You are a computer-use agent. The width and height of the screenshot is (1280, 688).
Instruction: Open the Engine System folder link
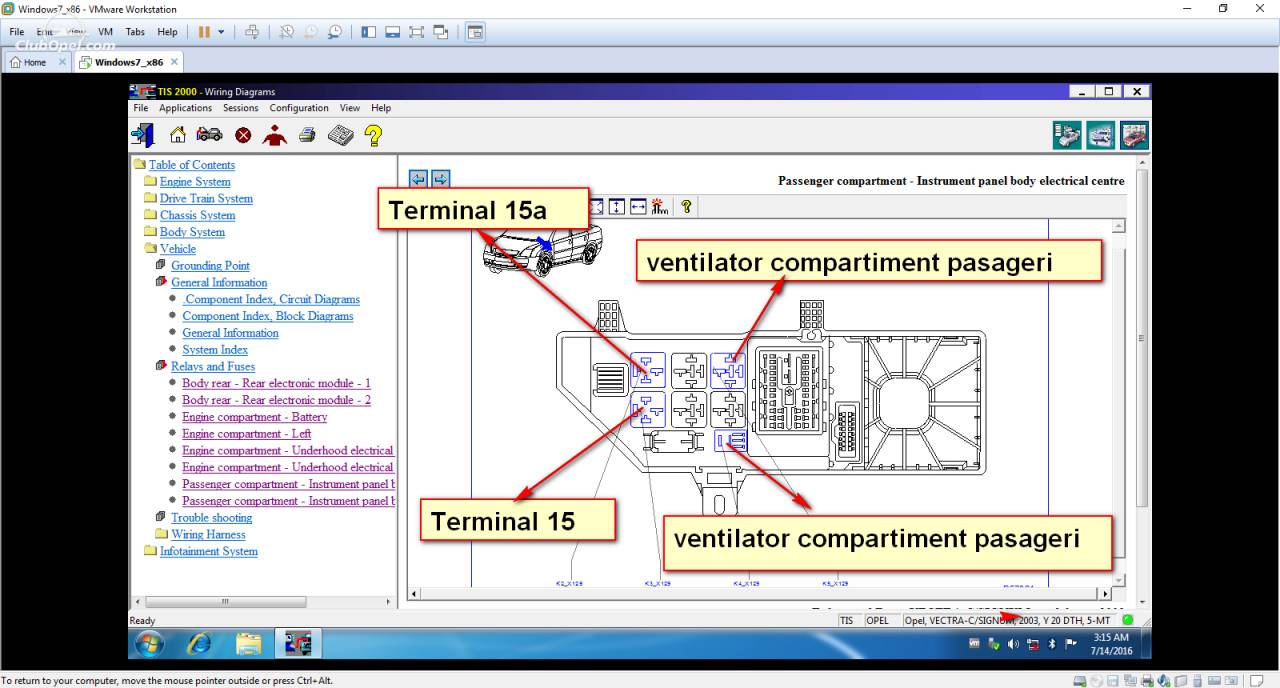point(195,182)
